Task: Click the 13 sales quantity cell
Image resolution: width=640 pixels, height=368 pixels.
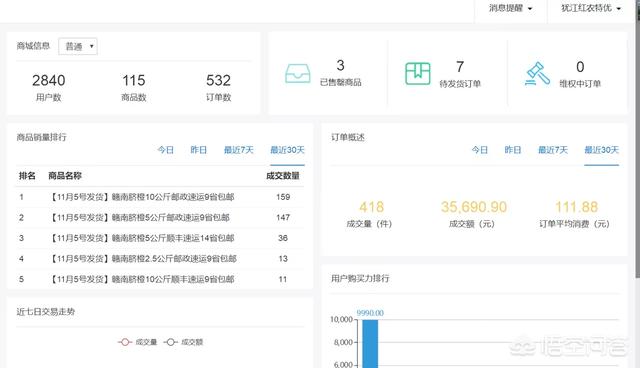Action: pos(283,259)
